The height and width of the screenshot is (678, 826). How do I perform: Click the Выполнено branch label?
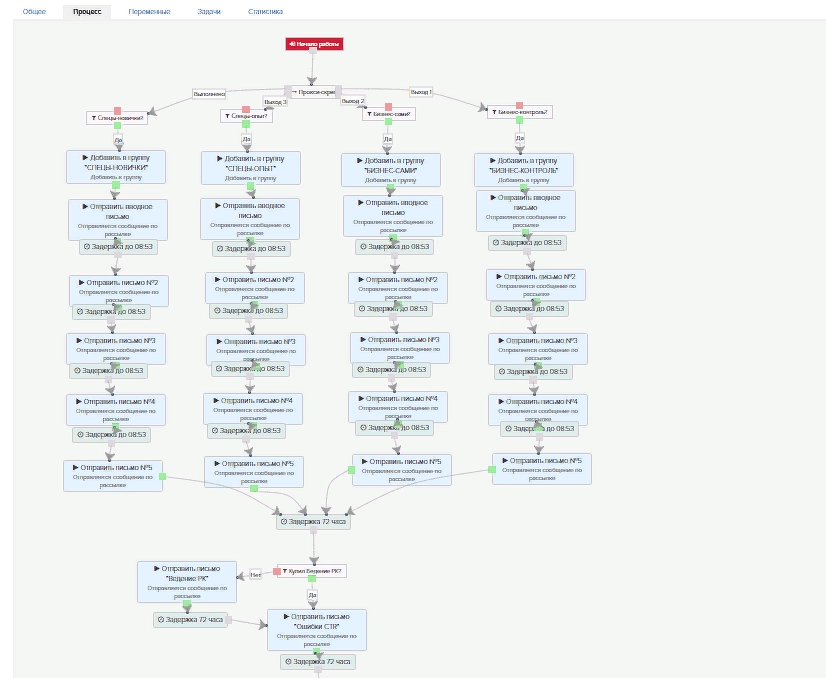pos(209,94)
